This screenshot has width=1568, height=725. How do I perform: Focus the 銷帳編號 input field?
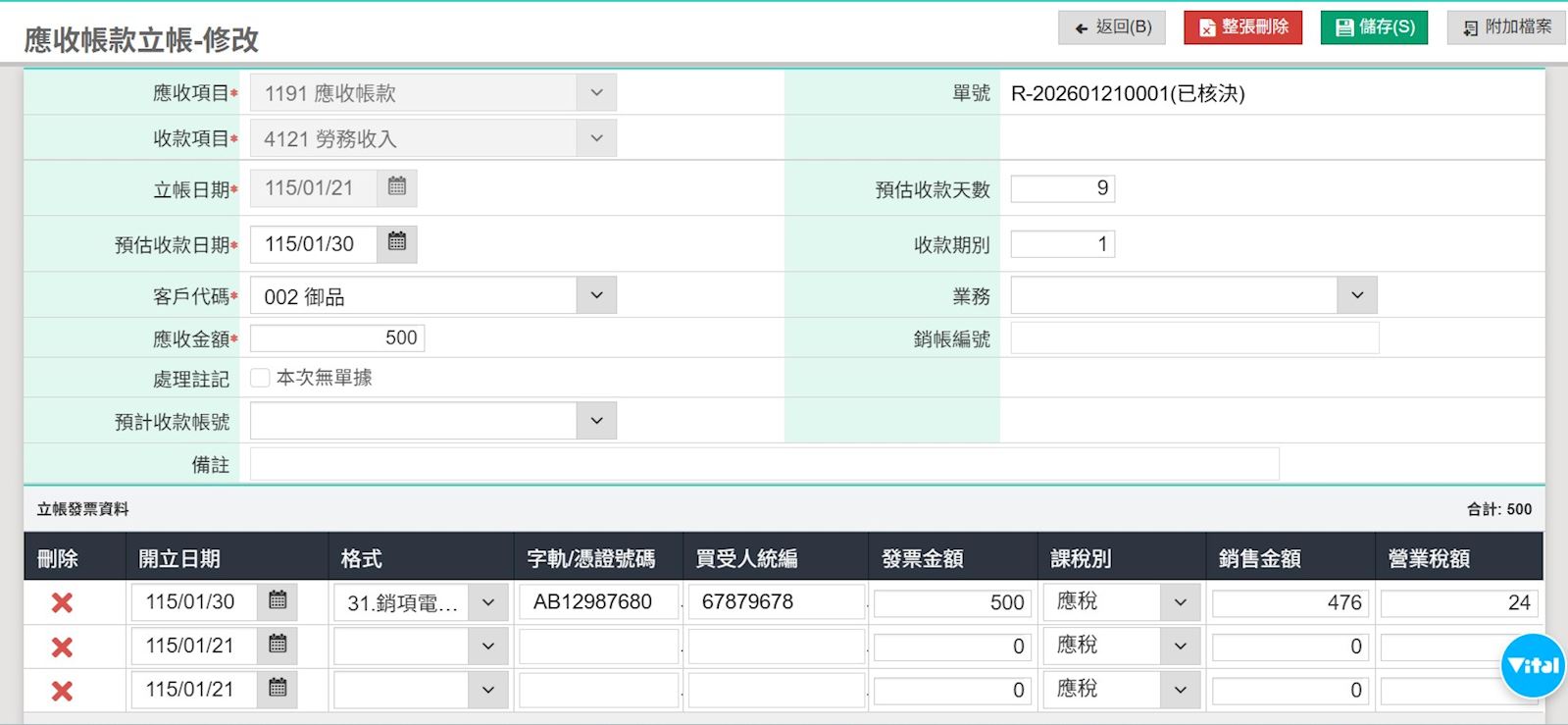coord(1194,338)
